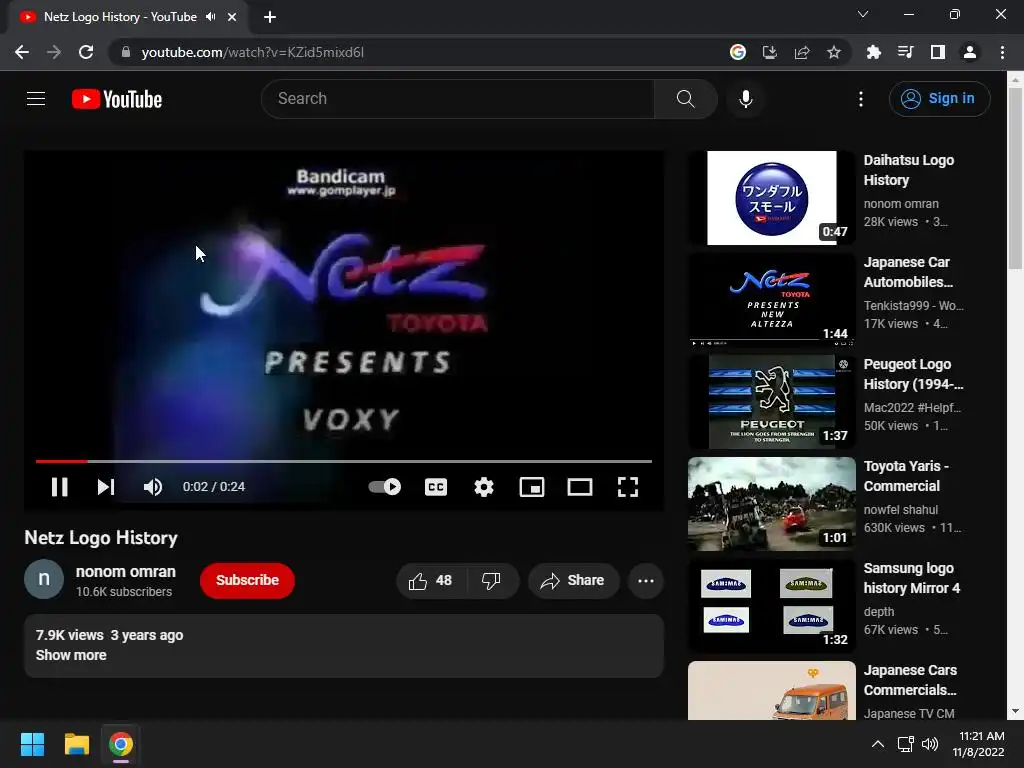Skip to the next video
This screenshot has height=768, width=1024.
(106, 487)
